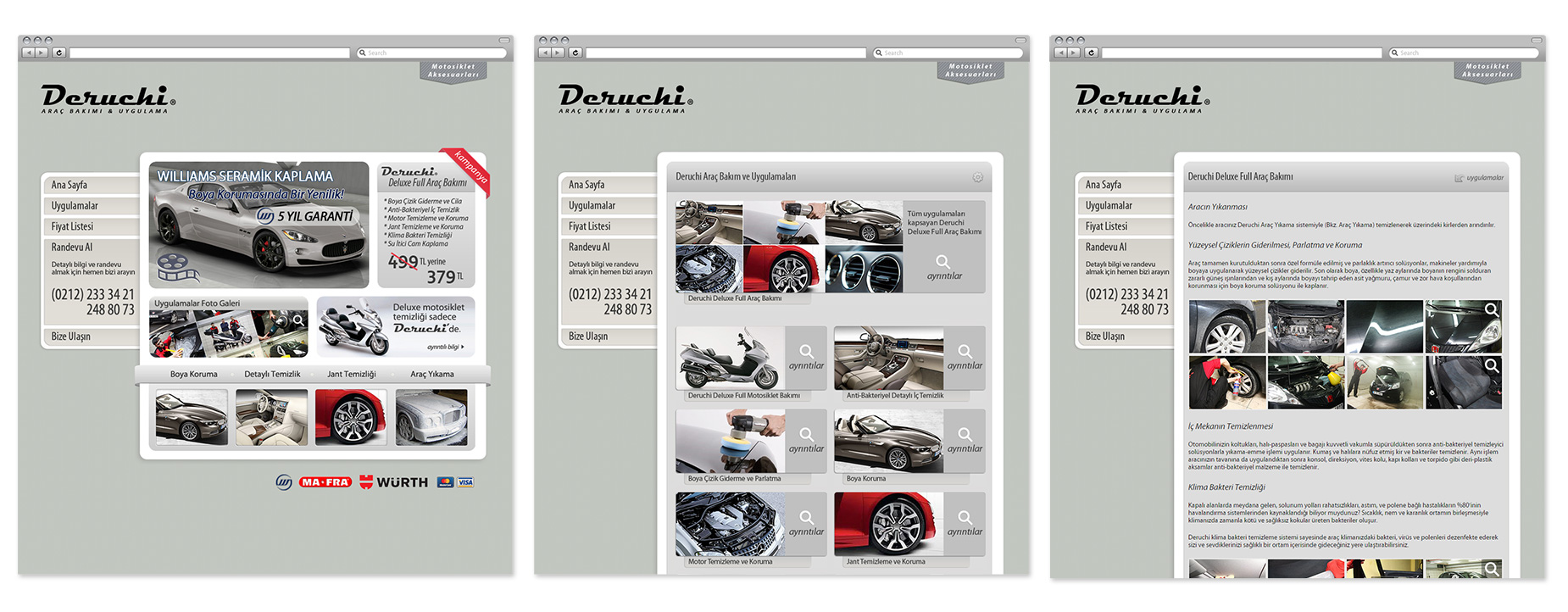Open the Motosiklet Aksesuarları tab in the Deluxe Full Araç Bakımı detail window
1568x612 pixels.
[1487, 71]
